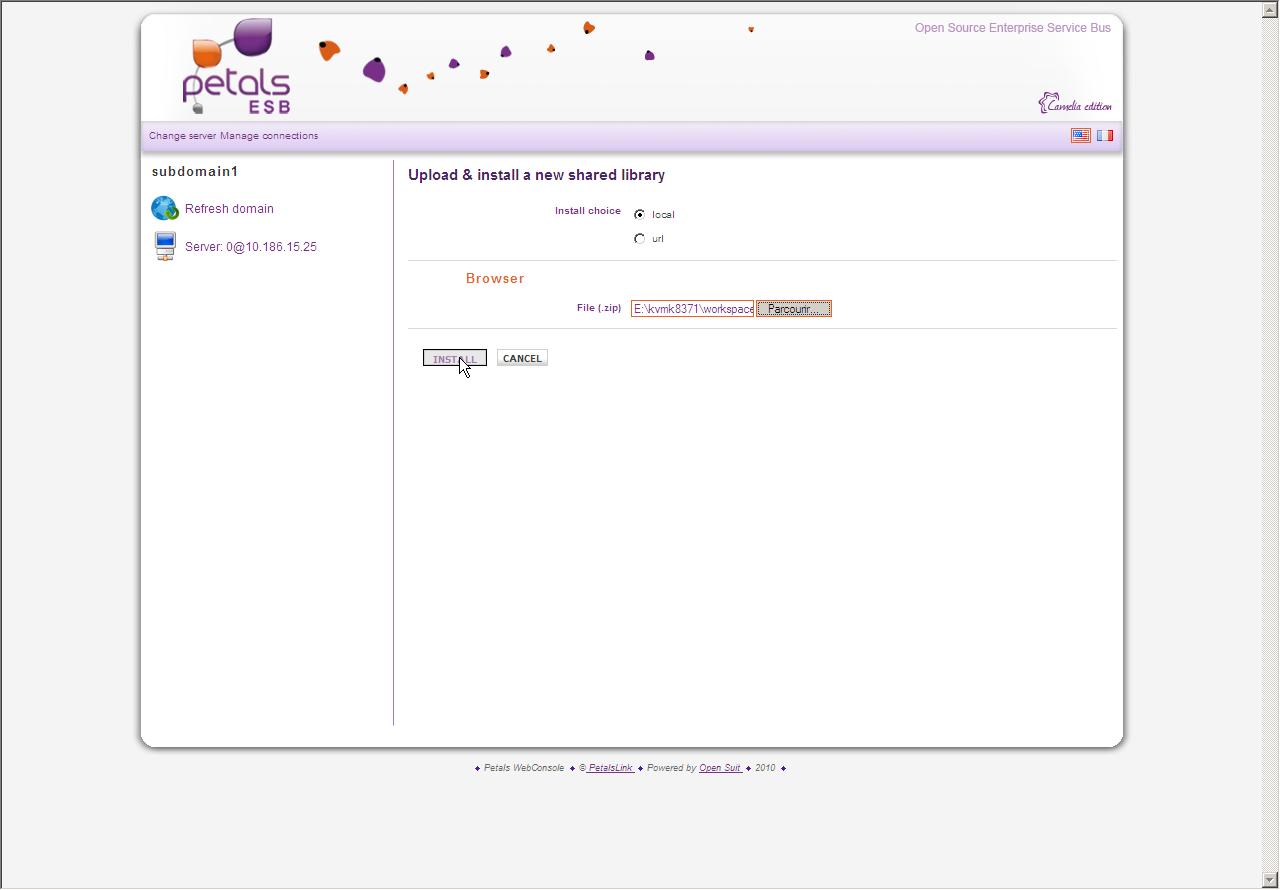Select the local install choice

click(640, 215)
